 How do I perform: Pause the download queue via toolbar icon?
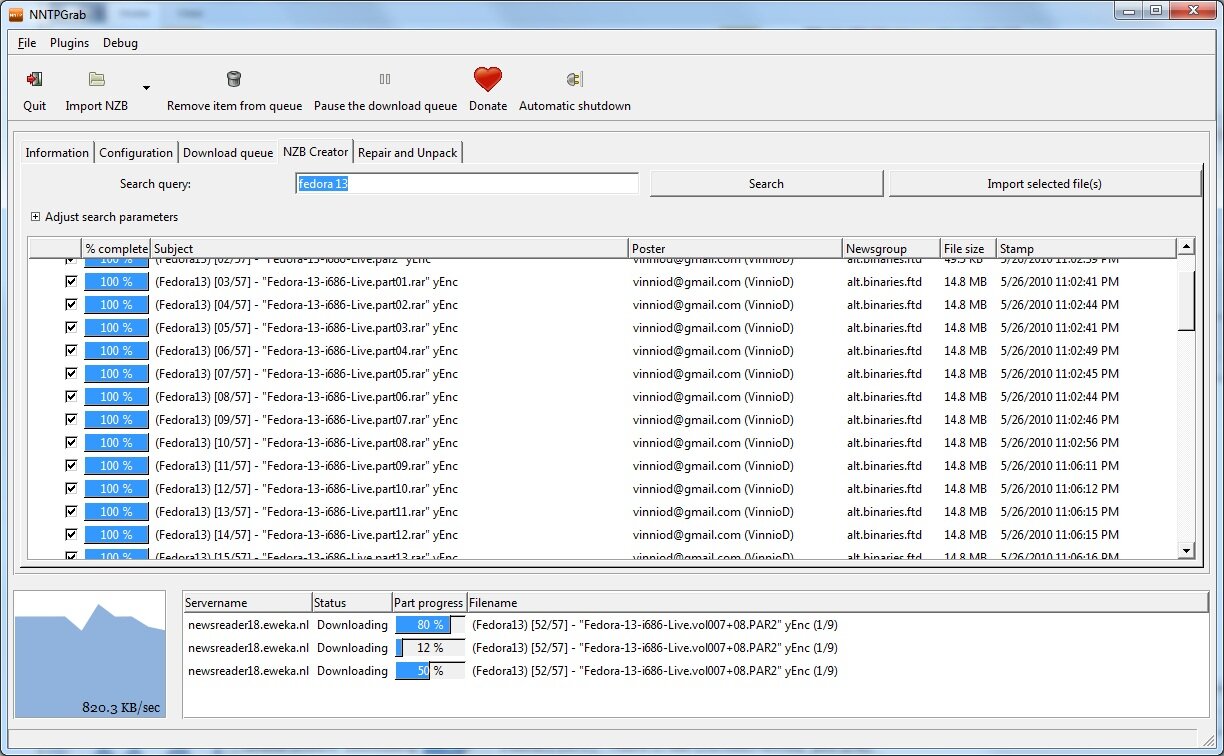[385, 80]
